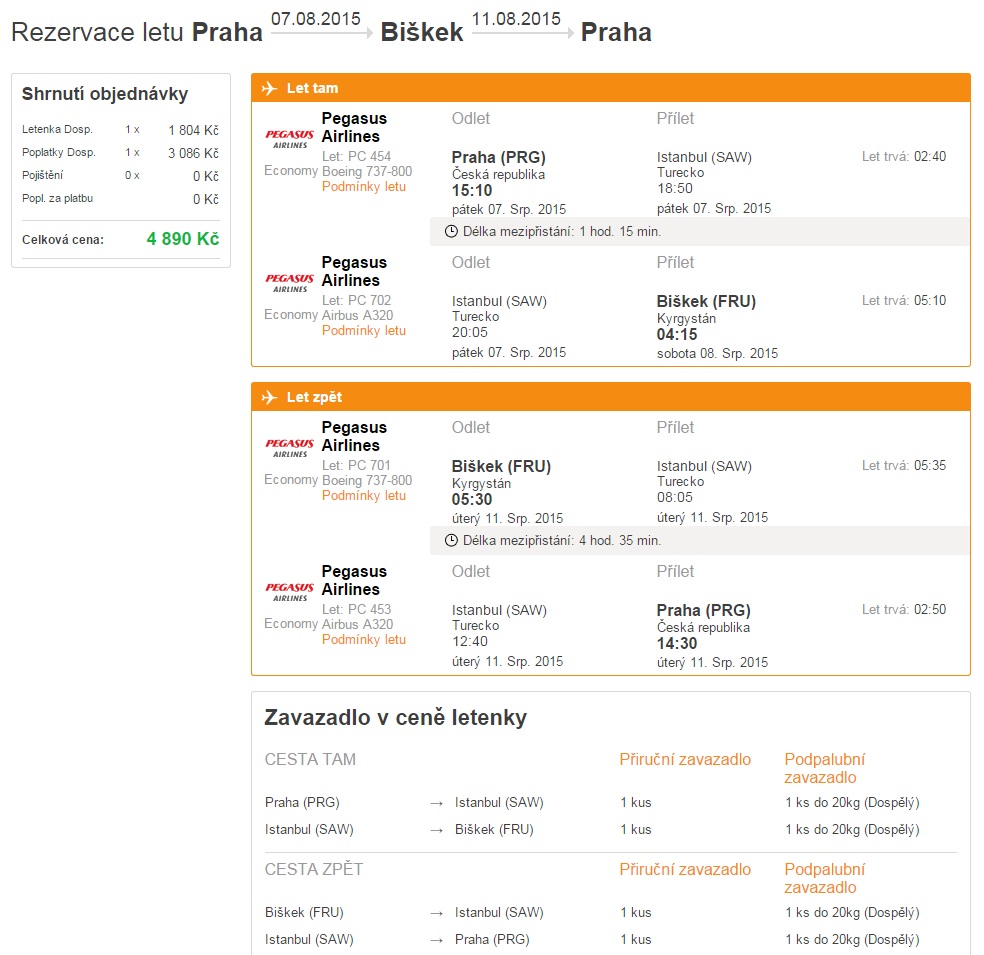
Task: Click Příruční zavazadlo header under CESTA TAM
Action: (685, 759)
